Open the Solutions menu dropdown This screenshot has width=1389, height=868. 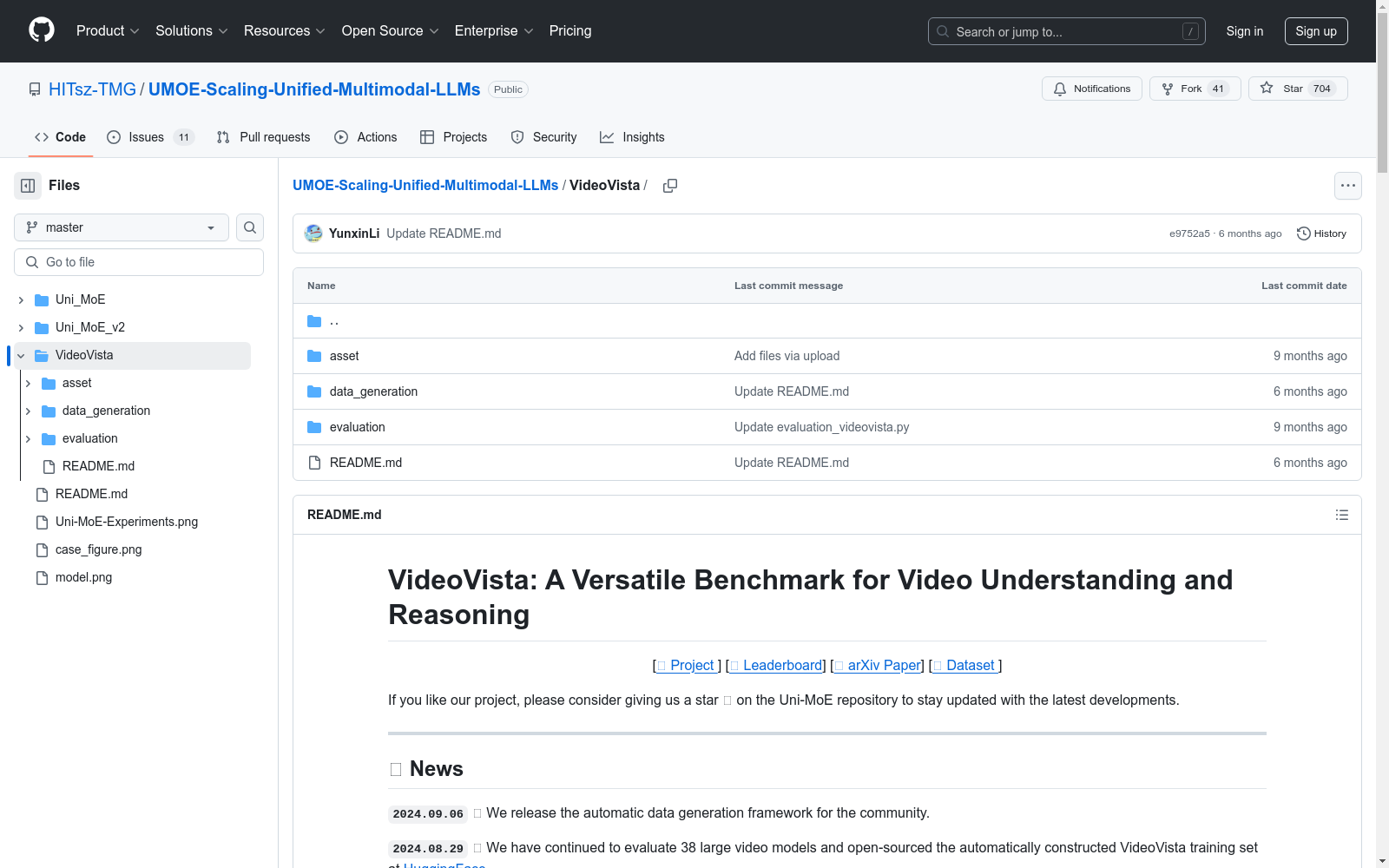pos(192,30)
